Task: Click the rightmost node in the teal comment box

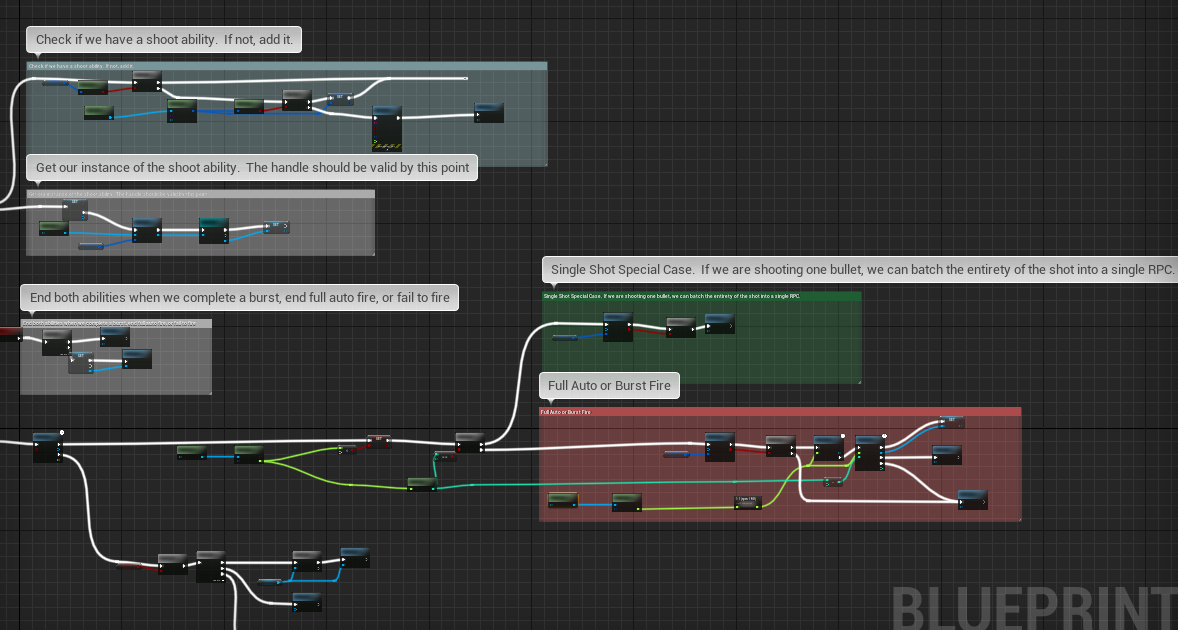Action: pos(489,112)
